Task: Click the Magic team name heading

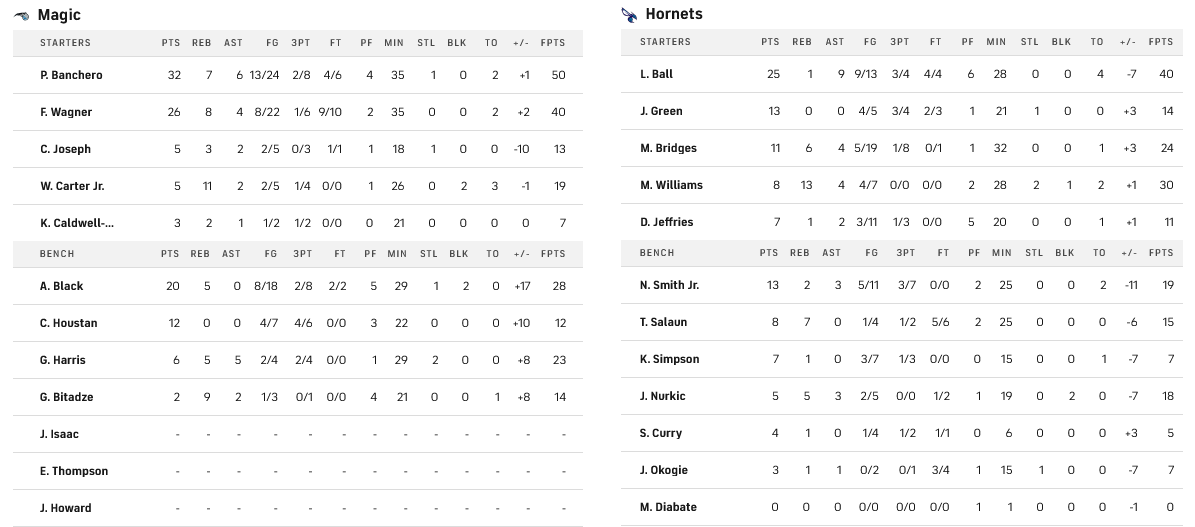Action: click(59, 15)
